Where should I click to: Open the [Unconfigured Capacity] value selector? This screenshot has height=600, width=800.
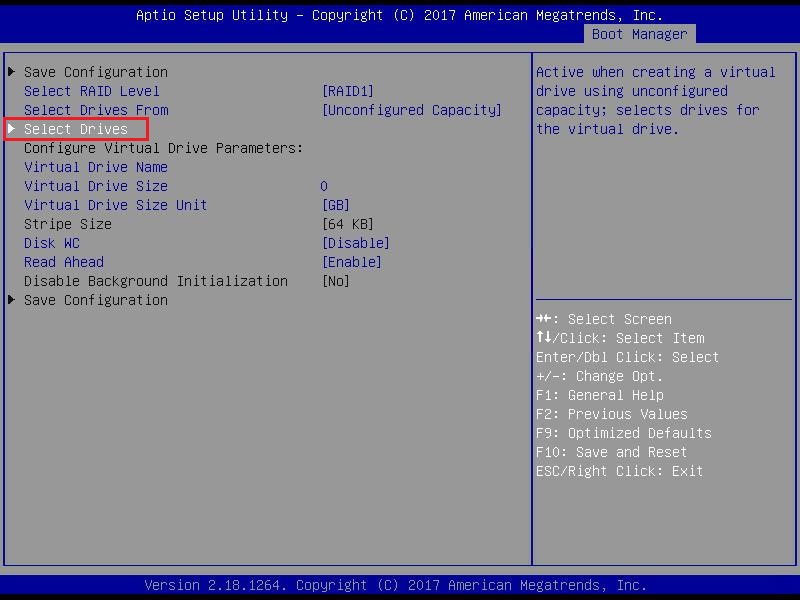(x=411, y=110)
